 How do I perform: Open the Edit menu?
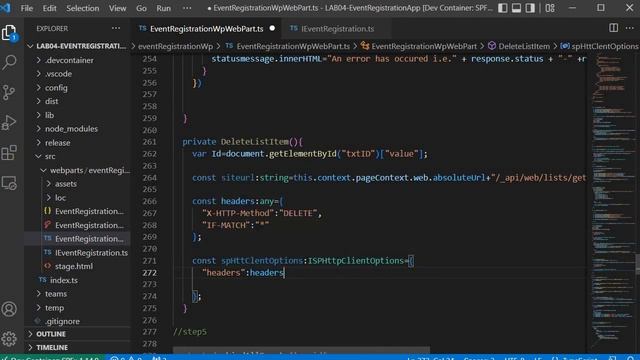49,8
